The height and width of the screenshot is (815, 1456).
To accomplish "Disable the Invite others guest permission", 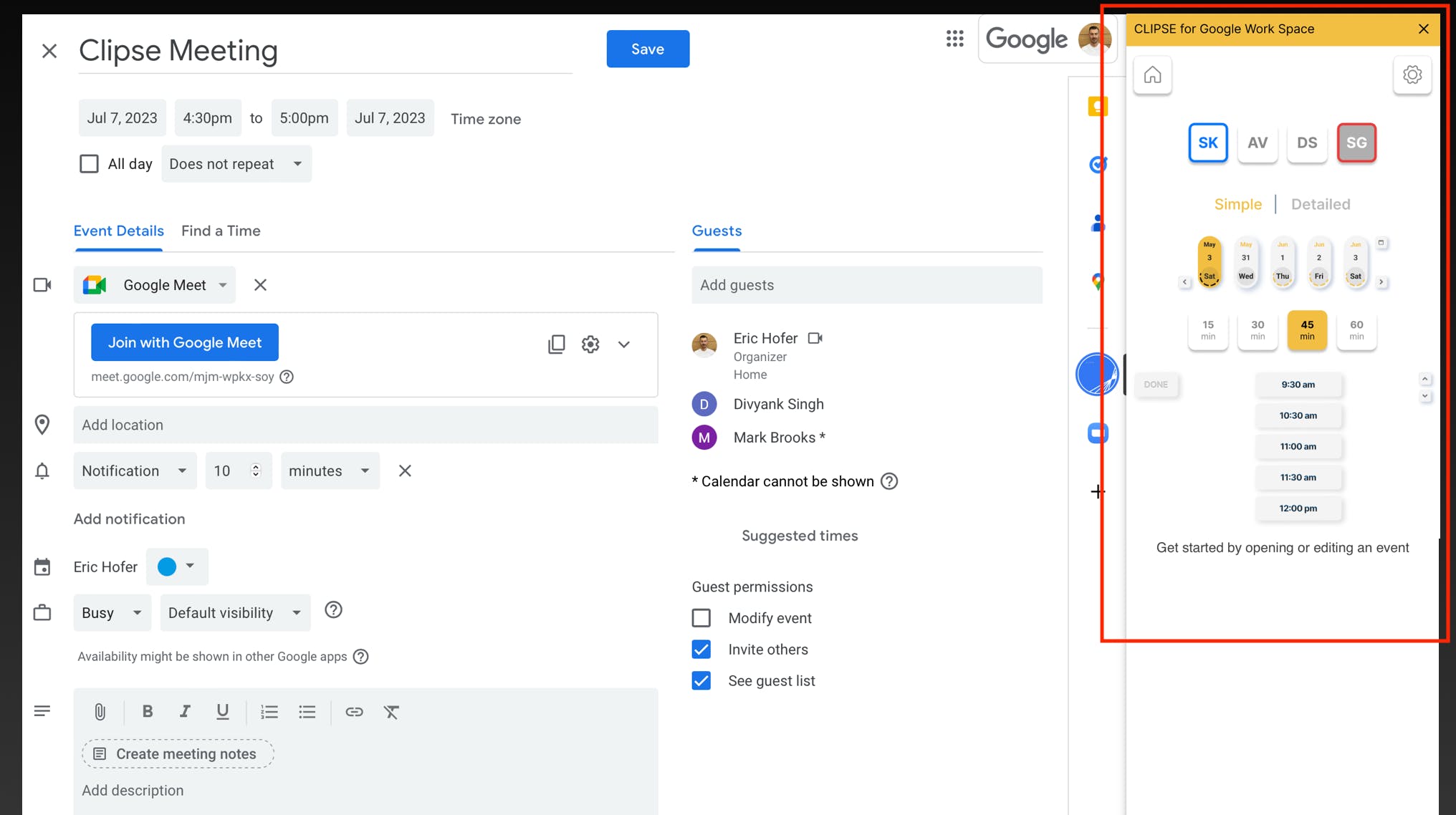I will [x=702, y=648].
